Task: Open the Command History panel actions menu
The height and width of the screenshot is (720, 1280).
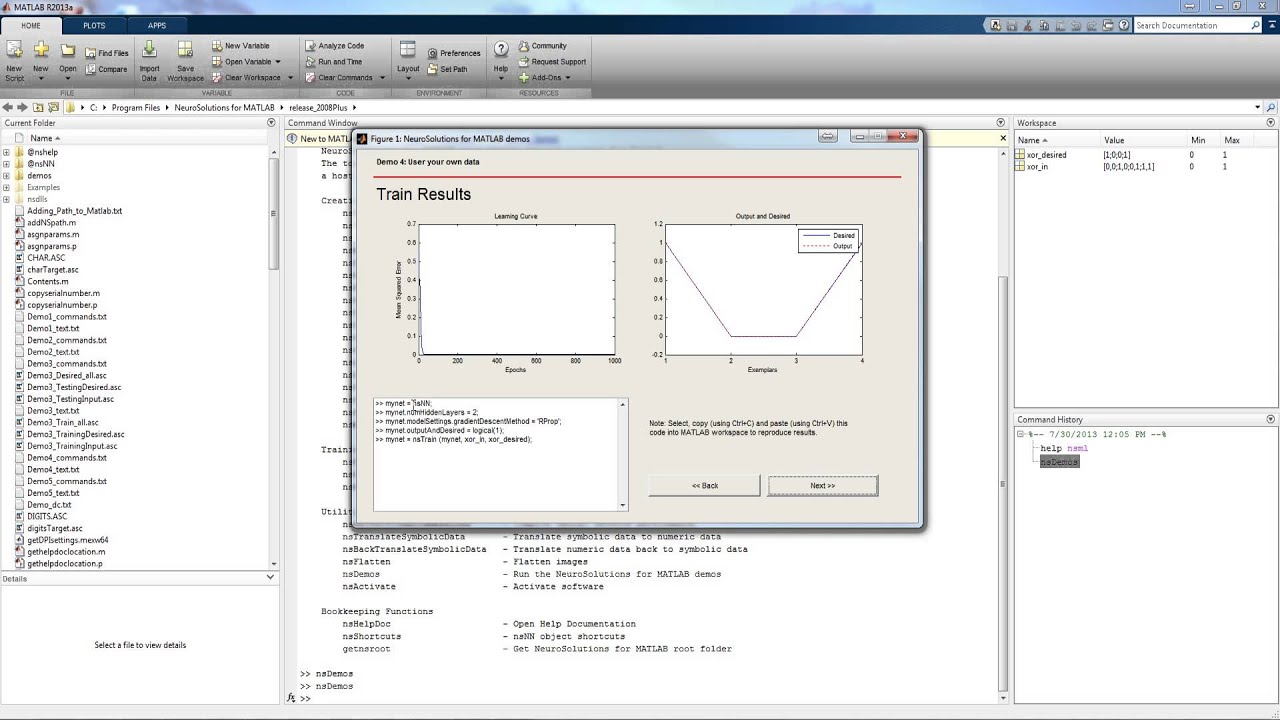Action: (1271, 420)
